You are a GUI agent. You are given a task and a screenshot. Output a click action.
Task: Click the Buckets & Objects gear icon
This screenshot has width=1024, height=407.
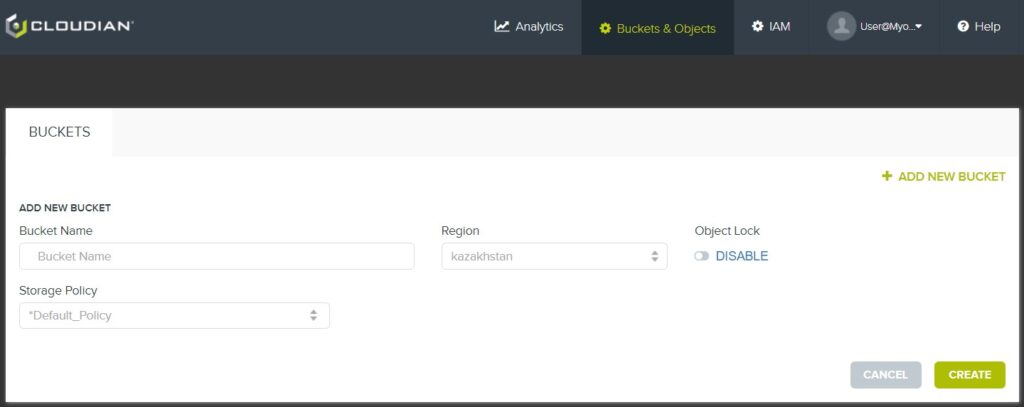click(x=605, y=29)
